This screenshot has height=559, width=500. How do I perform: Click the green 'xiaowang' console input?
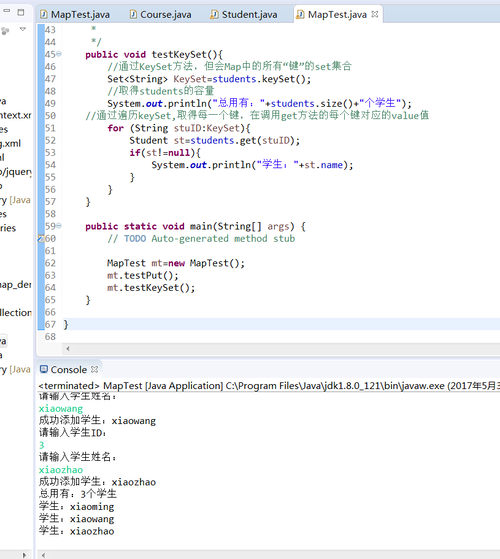(x=61, y=409)
